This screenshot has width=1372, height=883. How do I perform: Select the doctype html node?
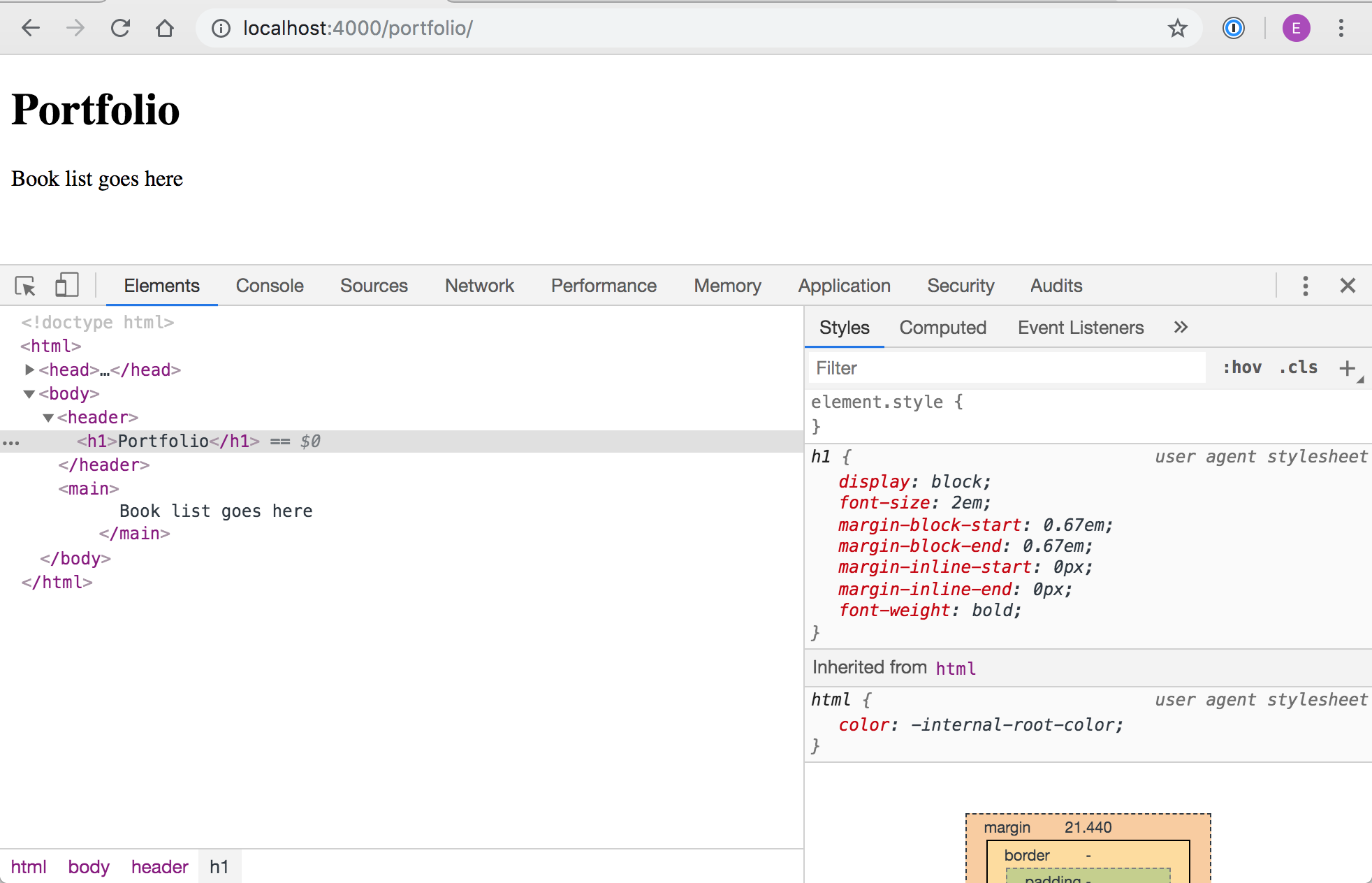97,322
